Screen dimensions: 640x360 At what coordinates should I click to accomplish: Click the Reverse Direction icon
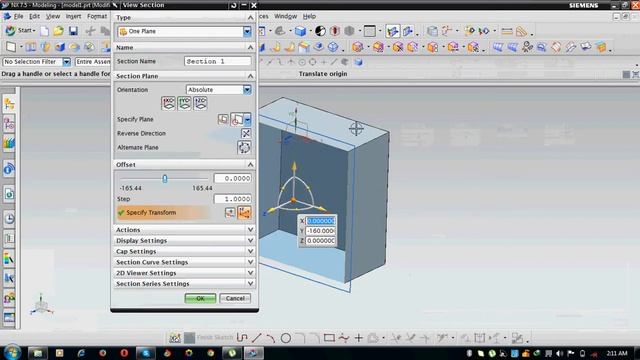pos(246,133)
